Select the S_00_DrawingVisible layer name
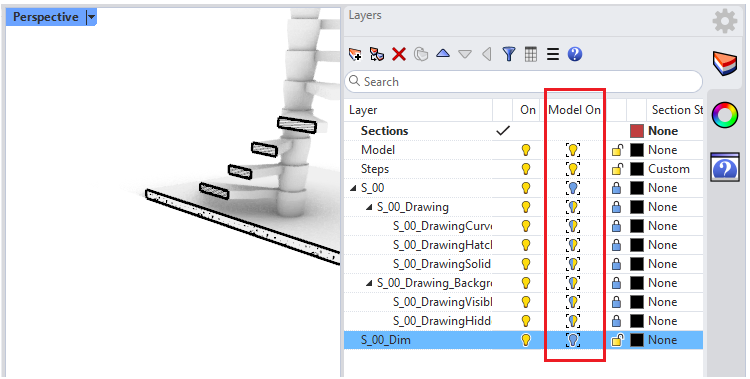The width and height of the screenshot is (750, 379). (x=442, y=302)
